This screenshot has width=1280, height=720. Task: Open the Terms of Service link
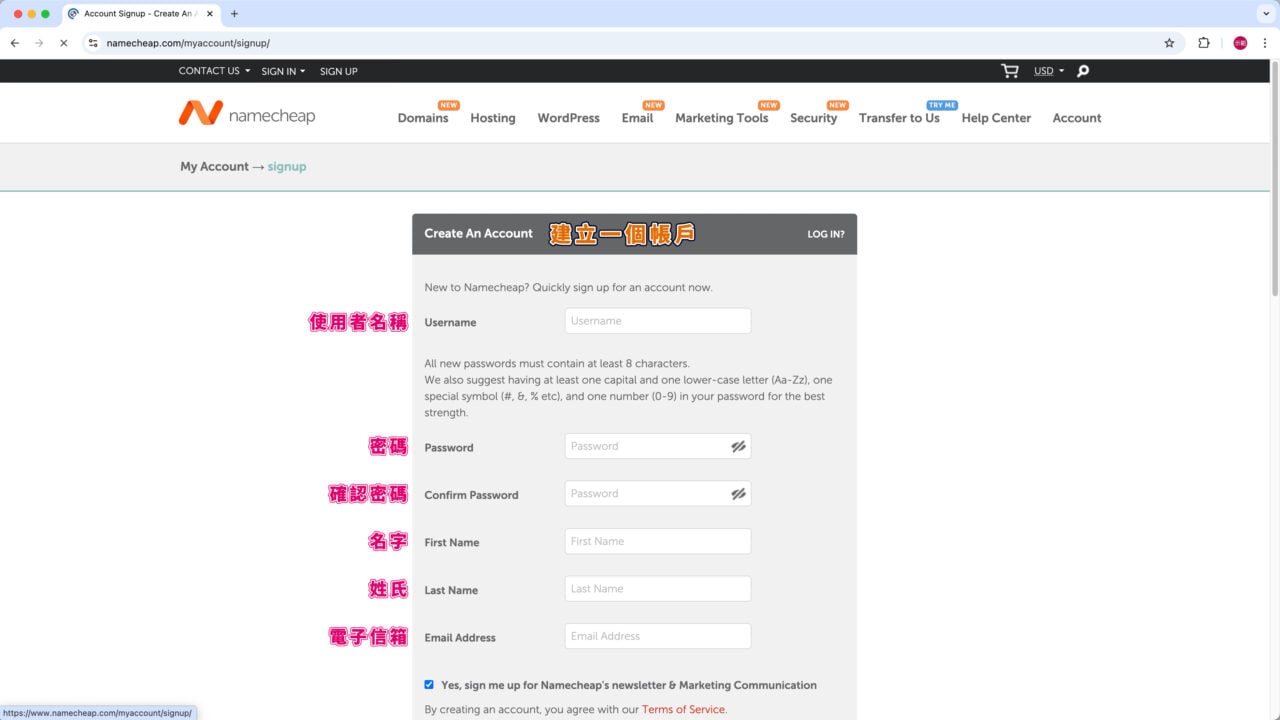pyautogui.click(x=683, y=709)
